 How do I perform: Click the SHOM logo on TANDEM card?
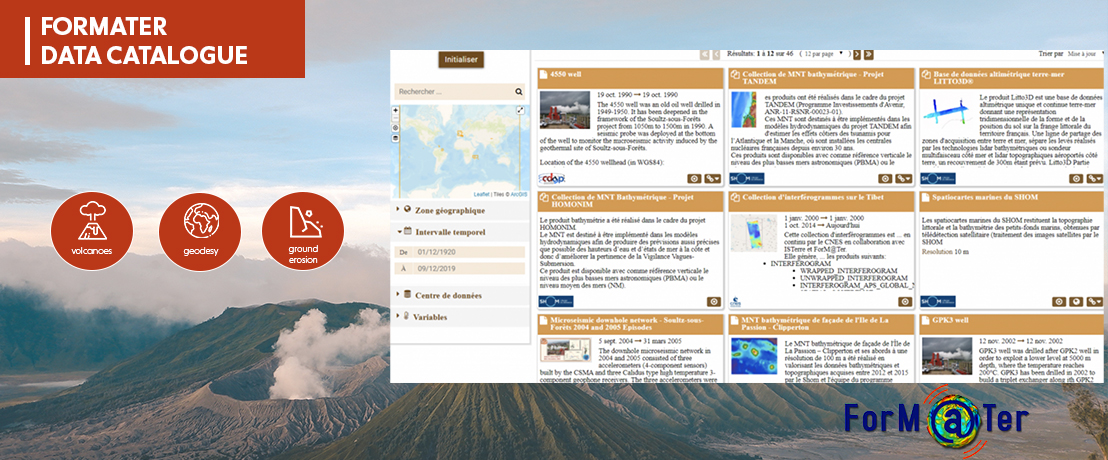pos(747,179)
